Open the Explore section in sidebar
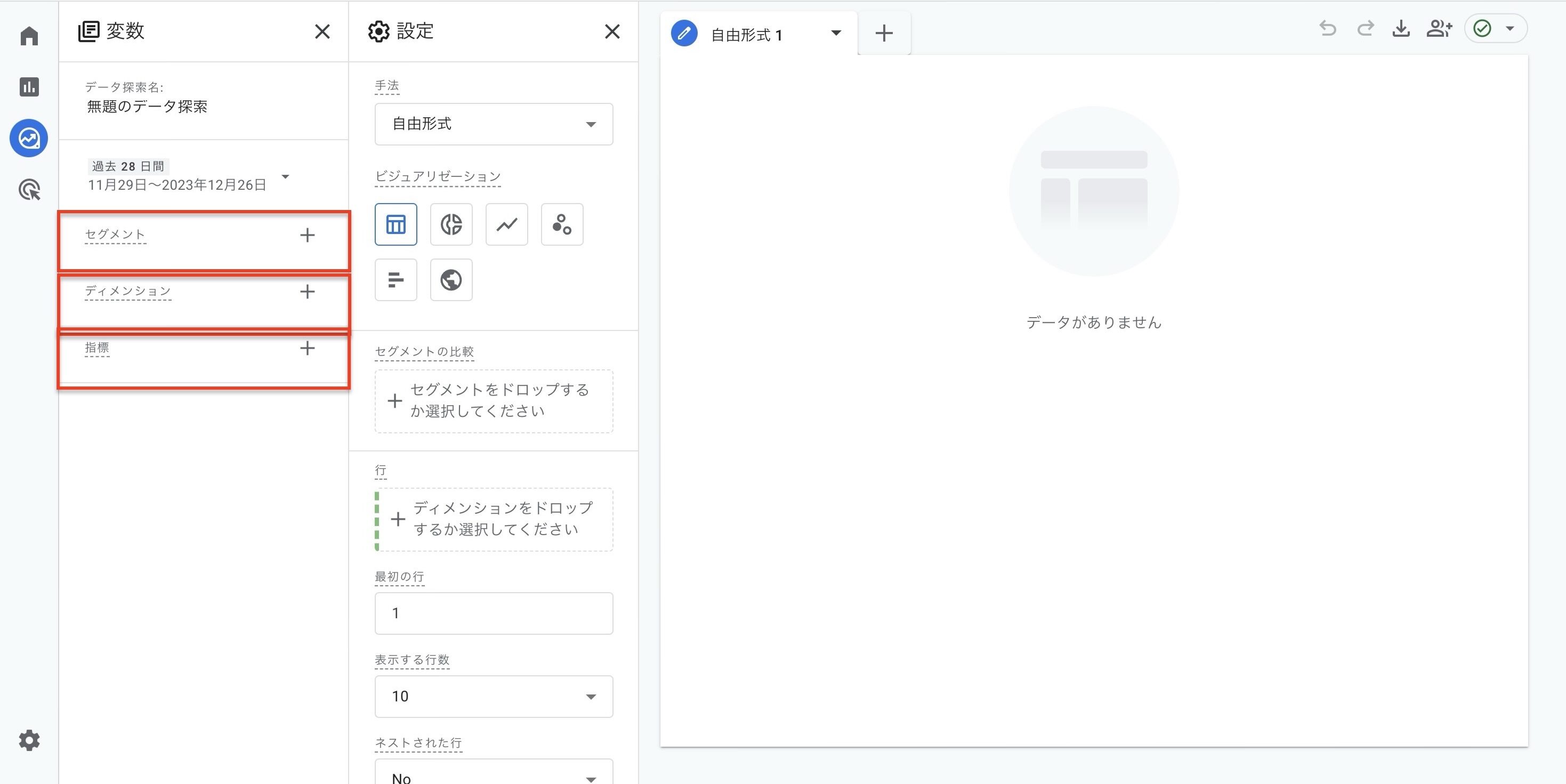The width and height of the screenshot is (1566, 784). [x=29, y=138]
